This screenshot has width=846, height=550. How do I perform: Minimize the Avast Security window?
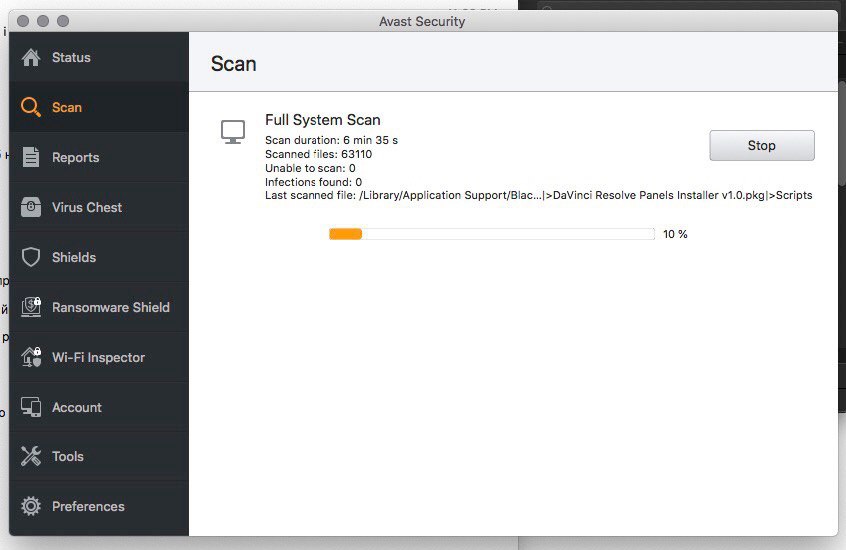tap(43, 21)
